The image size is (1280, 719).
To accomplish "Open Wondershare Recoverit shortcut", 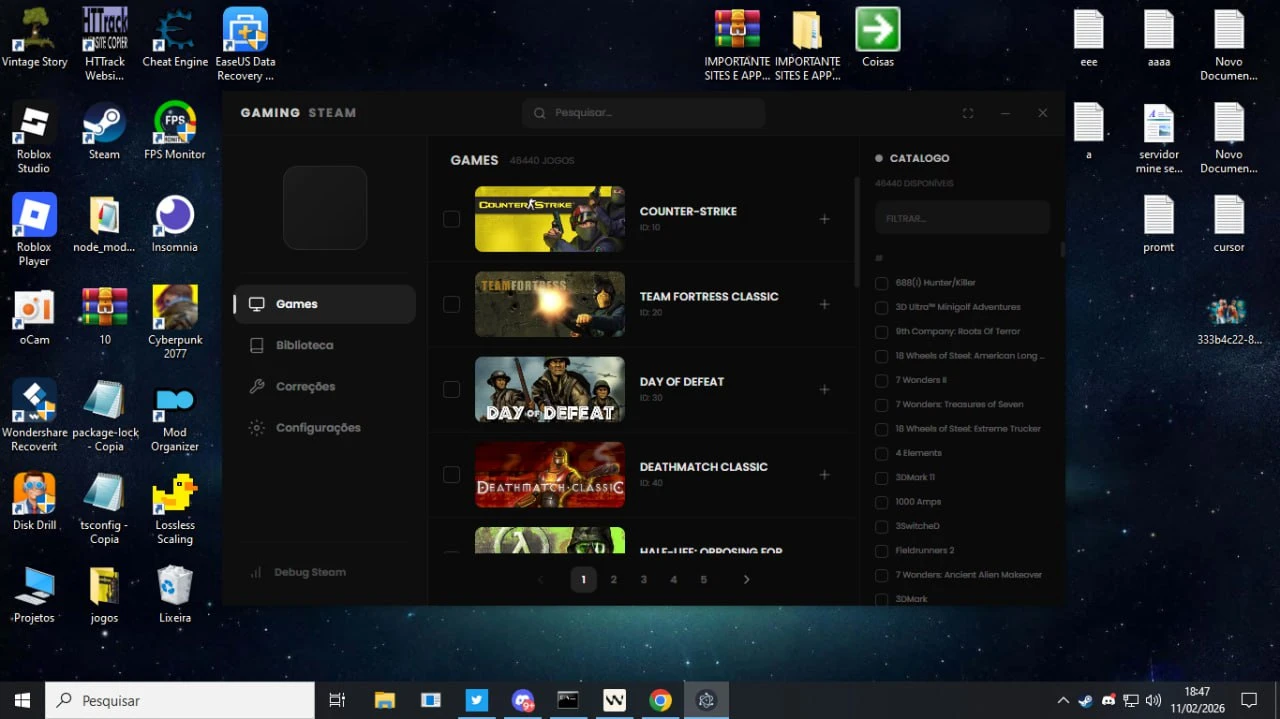I will [x=34, y=415].
